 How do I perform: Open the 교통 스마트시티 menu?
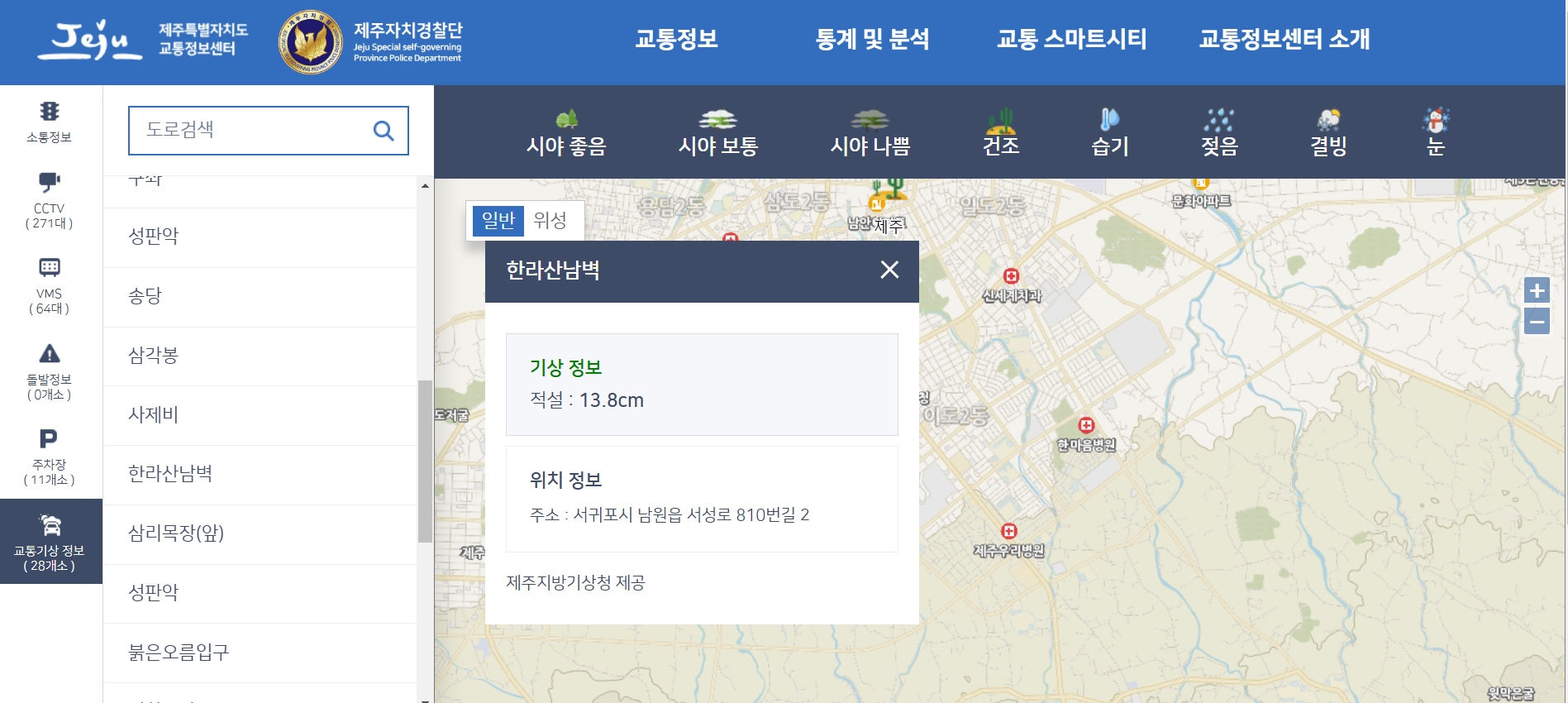coord(1071,39)
